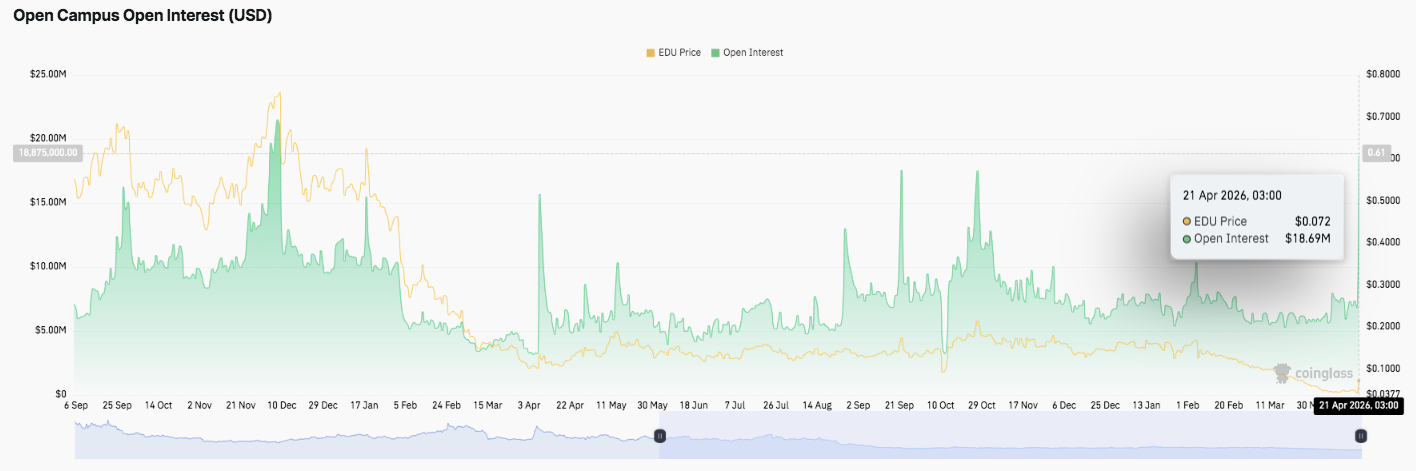Click the 3 Apr date on x-axis
This screenshot has width=1416, height=471.
tap(529, 405)
